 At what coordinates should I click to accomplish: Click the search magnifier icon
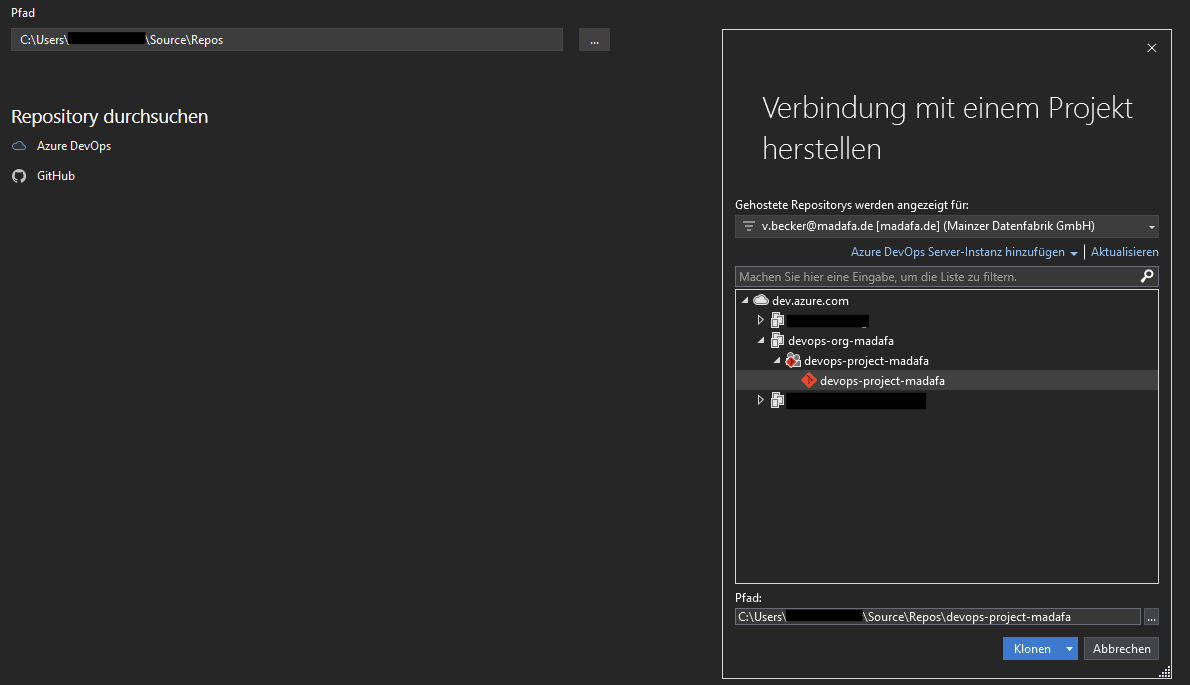(x=1147, y=276)
